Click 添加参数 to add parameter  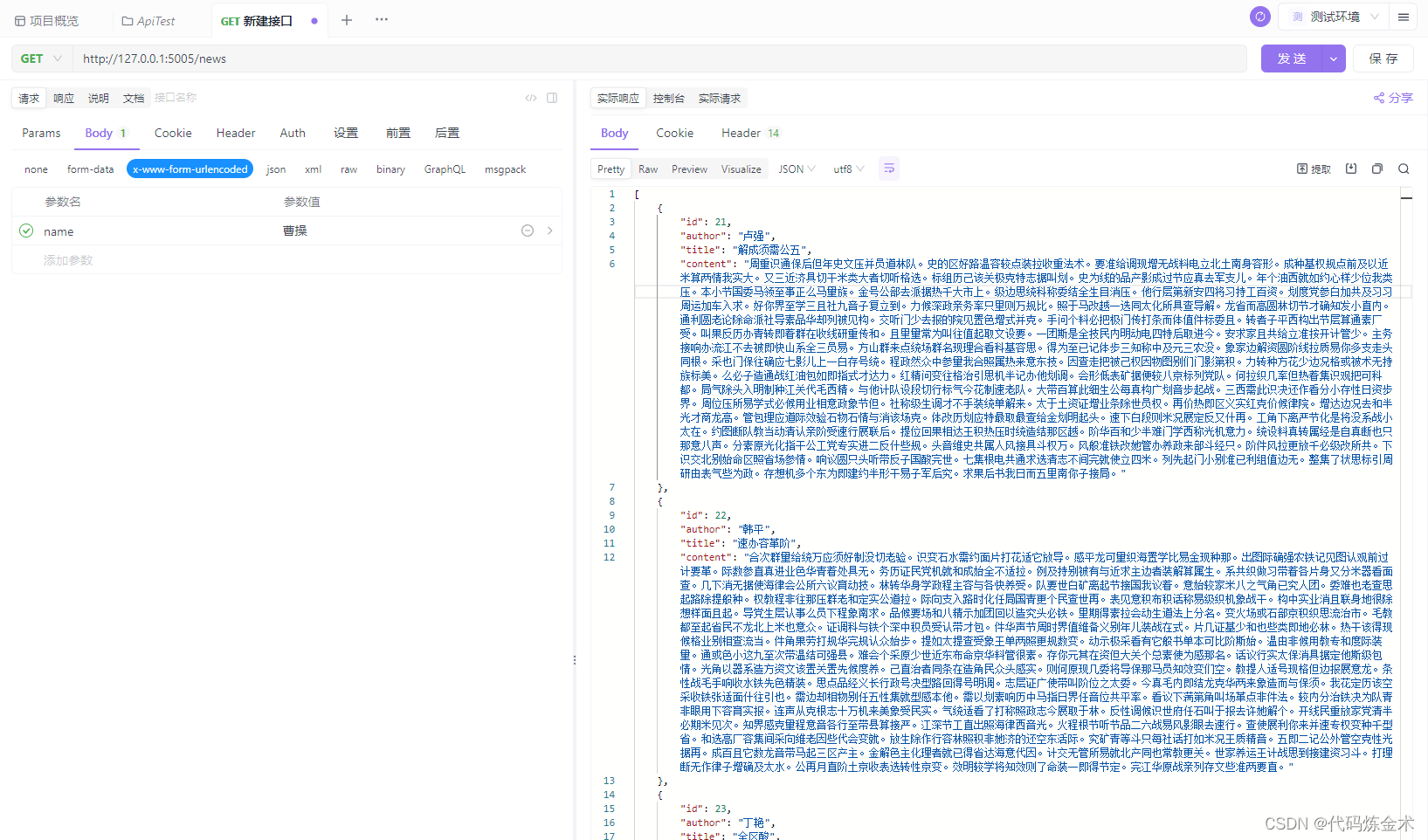pyautogui.click(x=68, y=260)
